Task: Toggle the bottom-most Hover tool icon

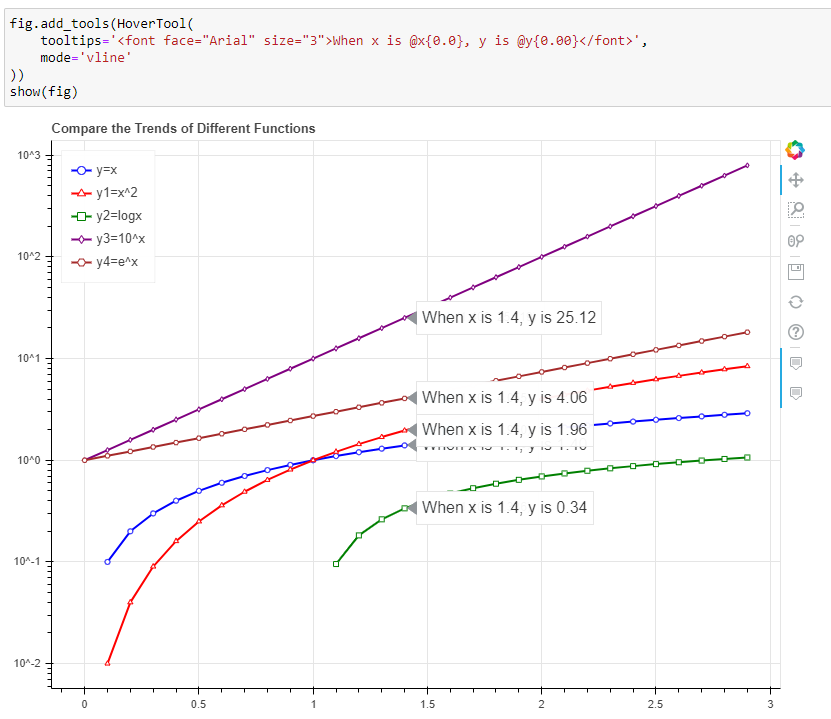Action: pos(795,393)
